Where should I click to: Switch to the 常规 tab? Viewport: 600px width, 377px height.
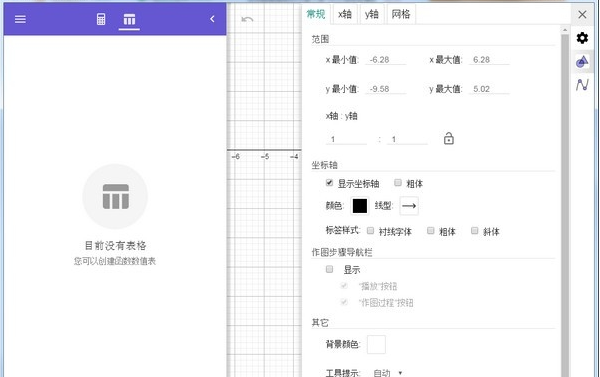click(x=316, y=14)
